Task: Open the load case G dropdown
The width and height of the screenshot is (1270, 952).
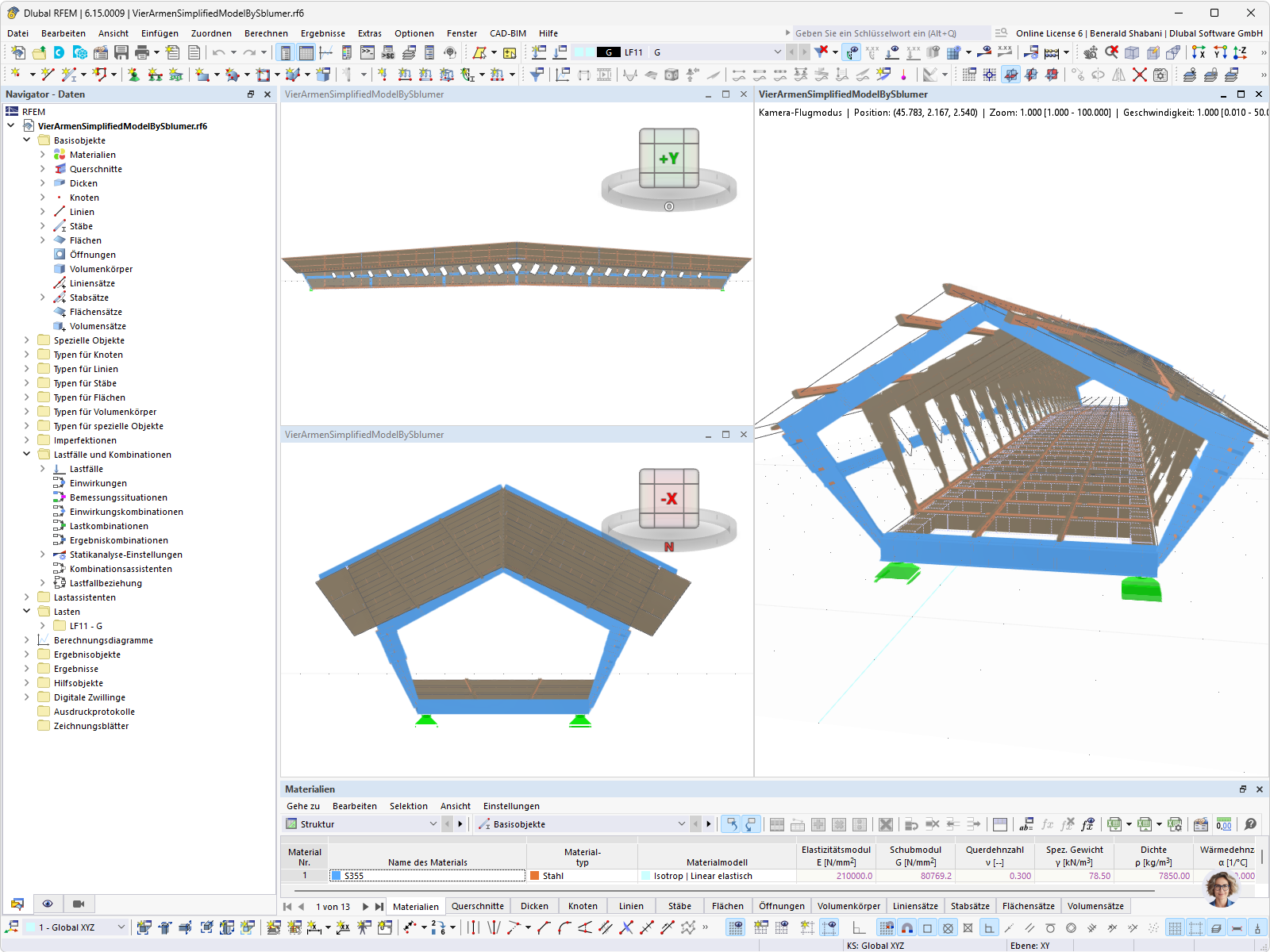Action: tap(777, 52)
